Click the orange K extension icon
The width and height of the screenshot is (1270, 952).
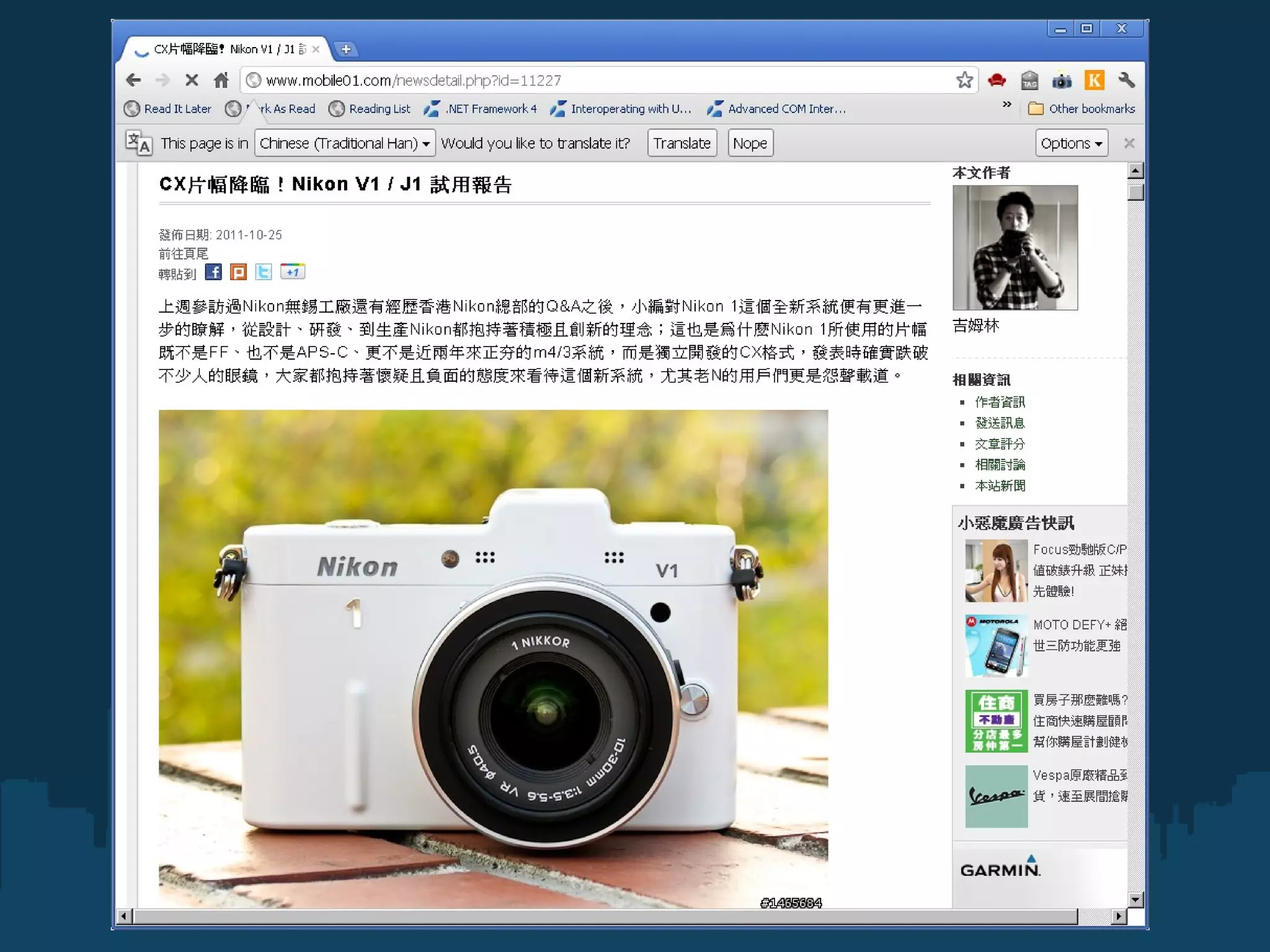(x=1095, y=80)
